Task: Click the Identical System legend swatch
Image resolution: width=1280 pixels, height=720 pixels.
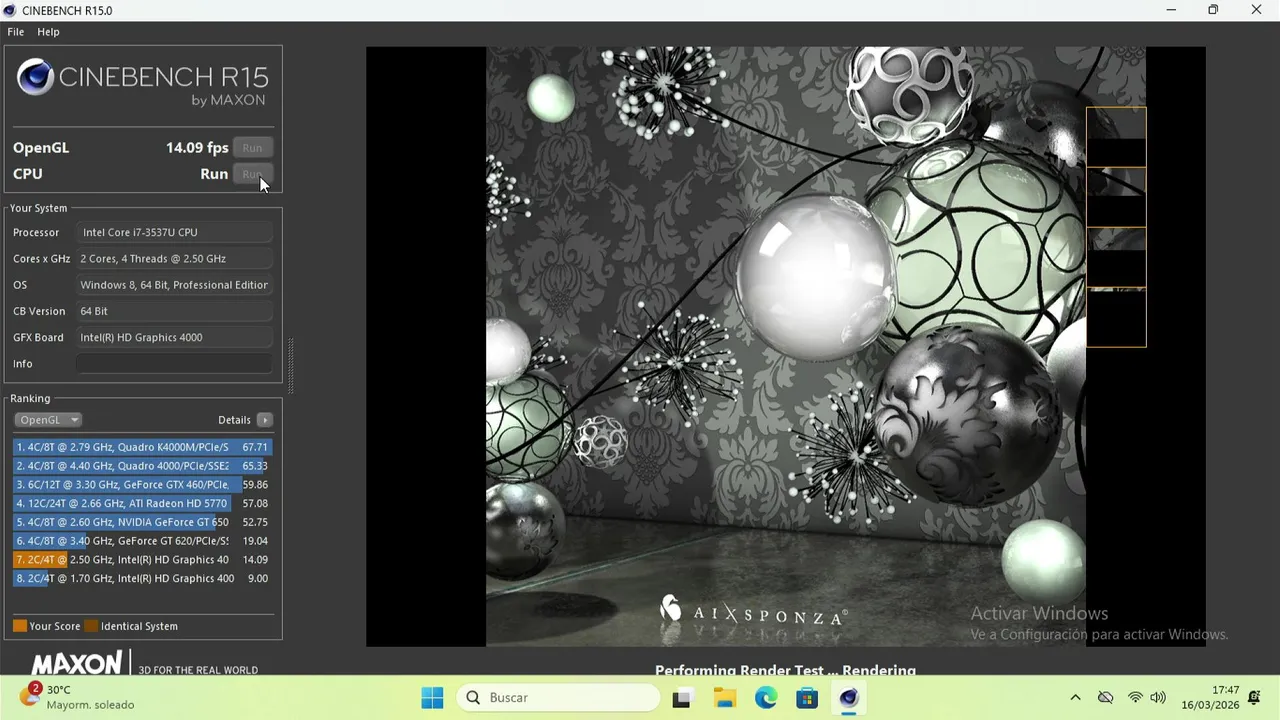Action: click(x=91, y=626)
